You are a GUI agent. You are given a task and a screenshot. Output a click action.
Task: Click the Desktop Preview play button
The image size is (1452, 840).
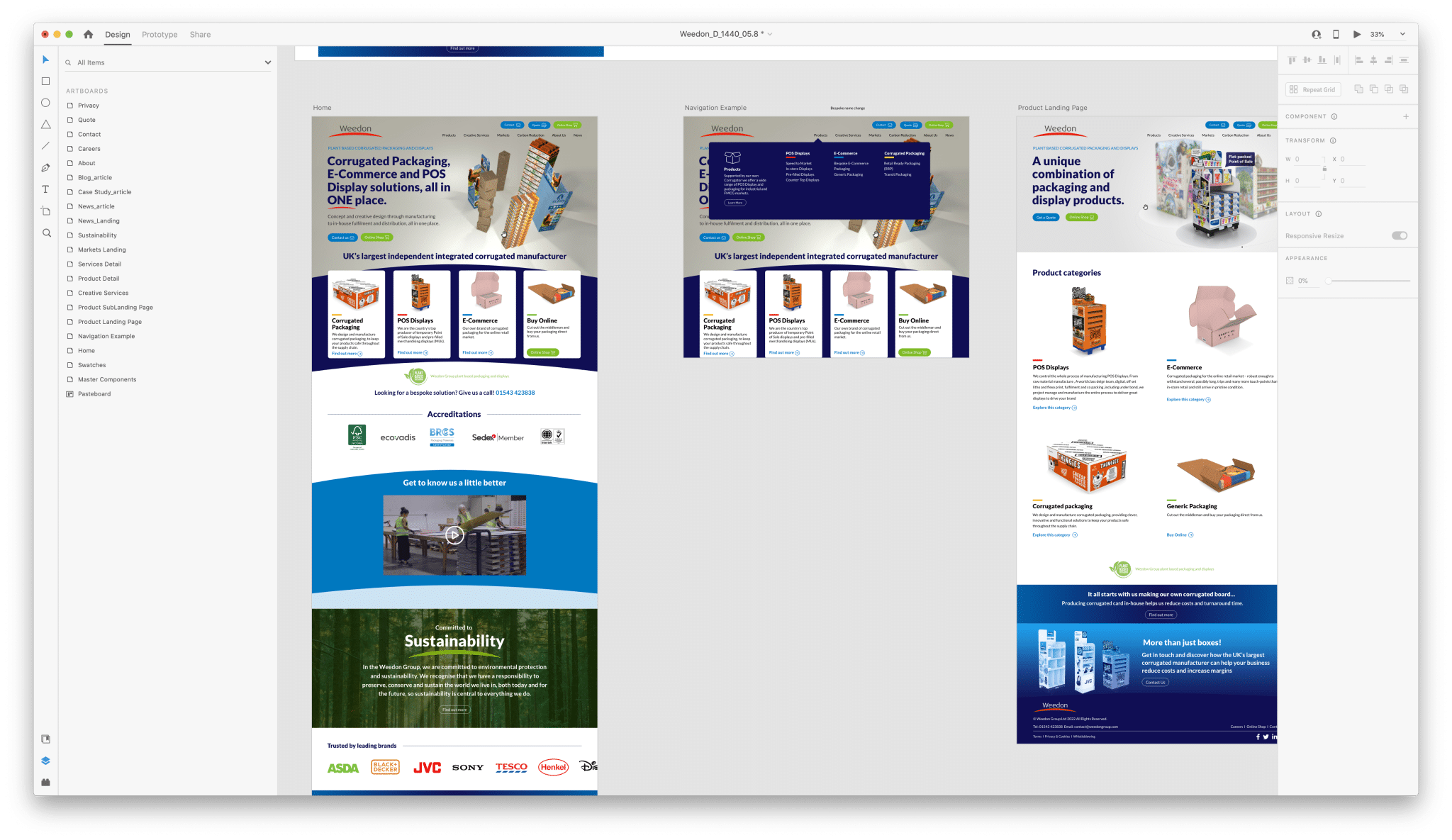tap(1356, 34)
